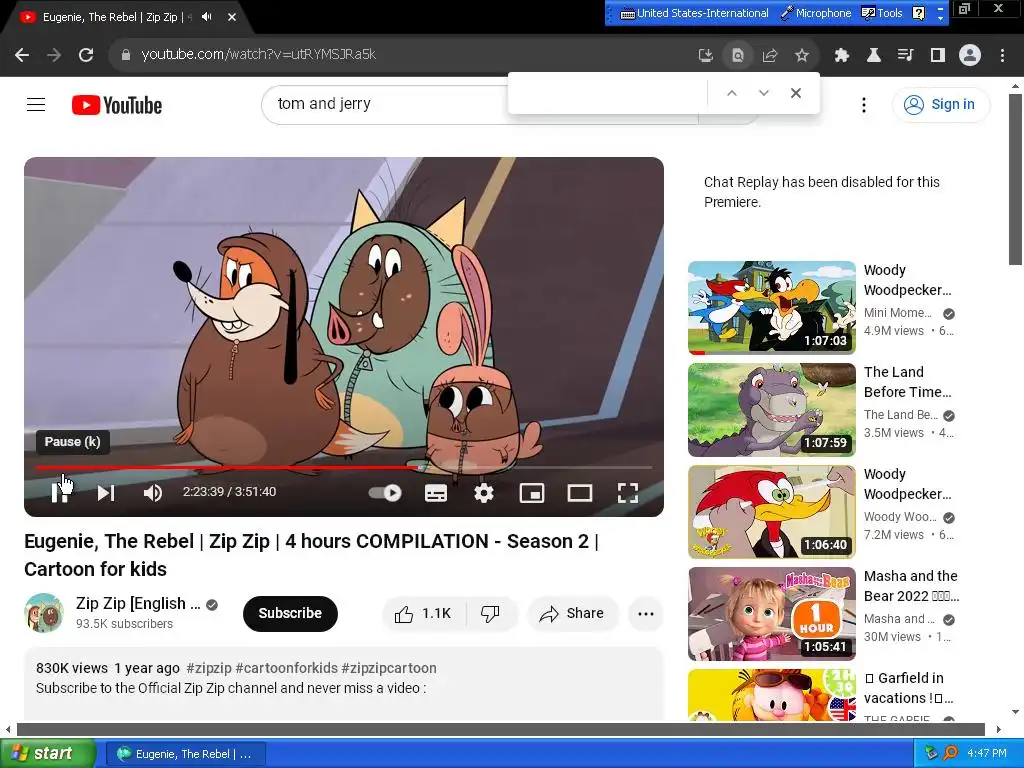Toggle the autoplay switch in player
Screen dimensions: 1024x768
click(x=385, y=493)
